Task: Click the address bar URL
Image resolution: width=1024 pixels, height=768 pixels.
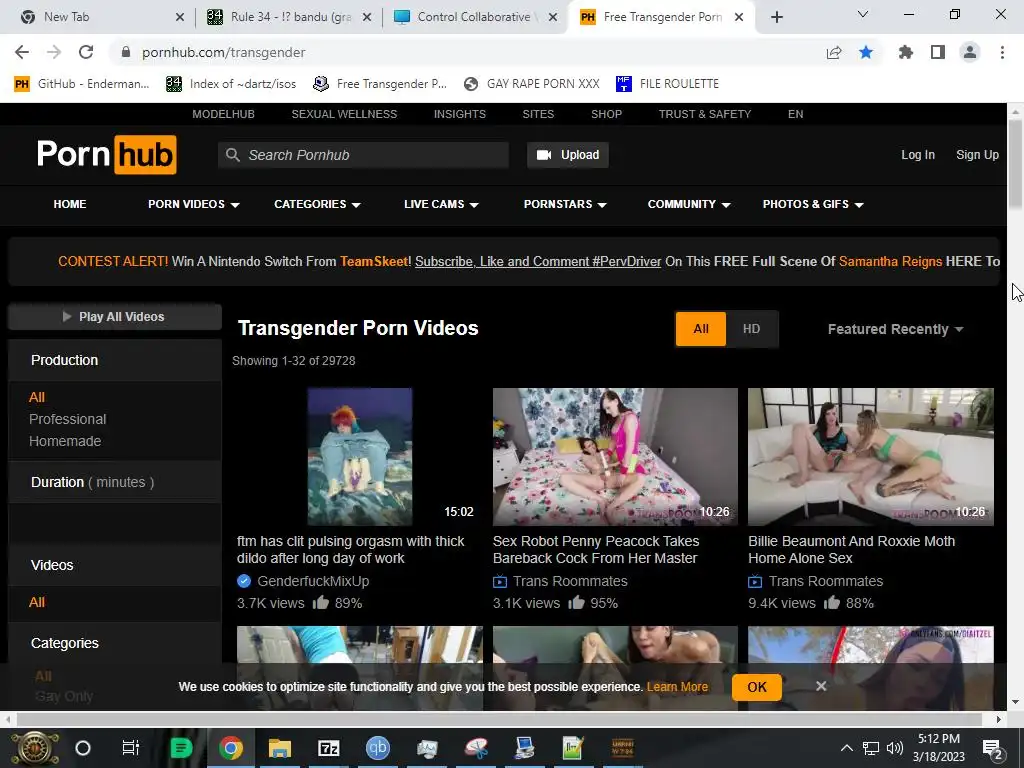Action: coord(223,52)
